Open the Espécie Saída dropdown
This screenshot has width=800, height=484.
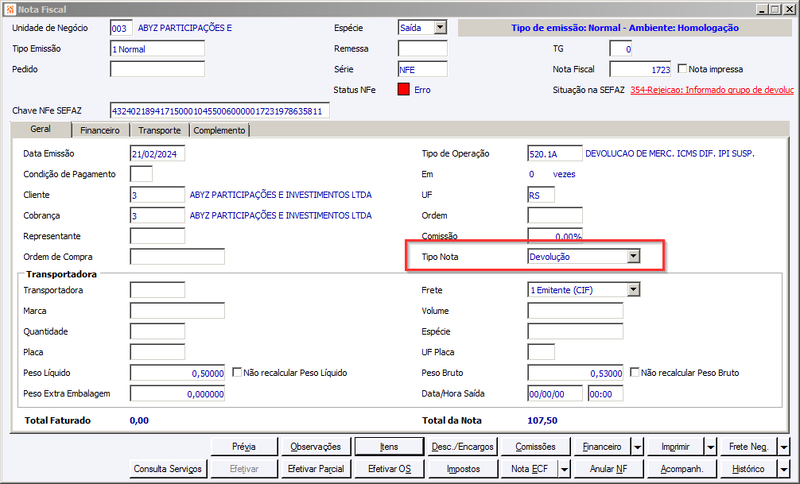click(440, 28)
